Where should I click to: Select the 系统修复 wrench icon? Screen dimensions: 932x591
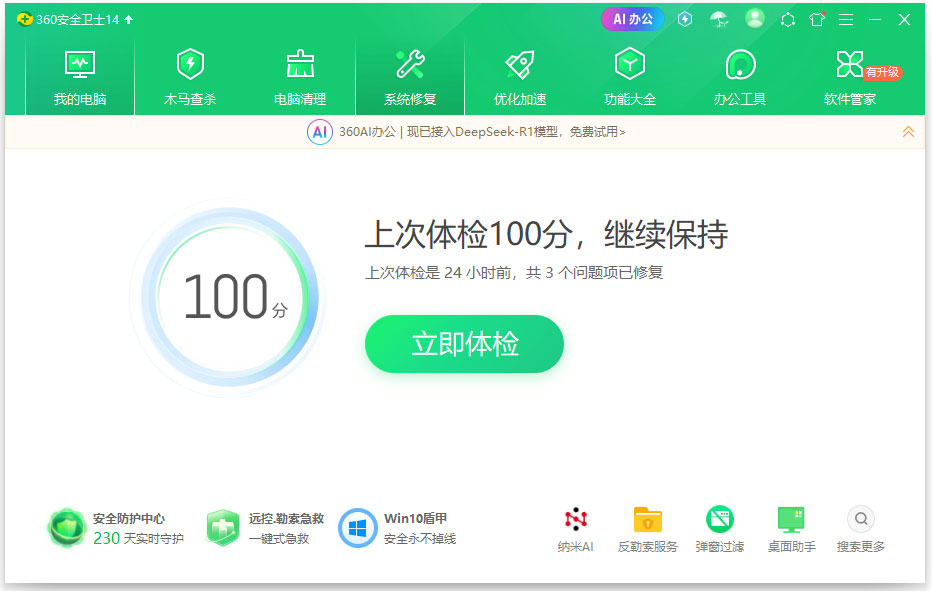pyautogui.click(x=410, y=65)
